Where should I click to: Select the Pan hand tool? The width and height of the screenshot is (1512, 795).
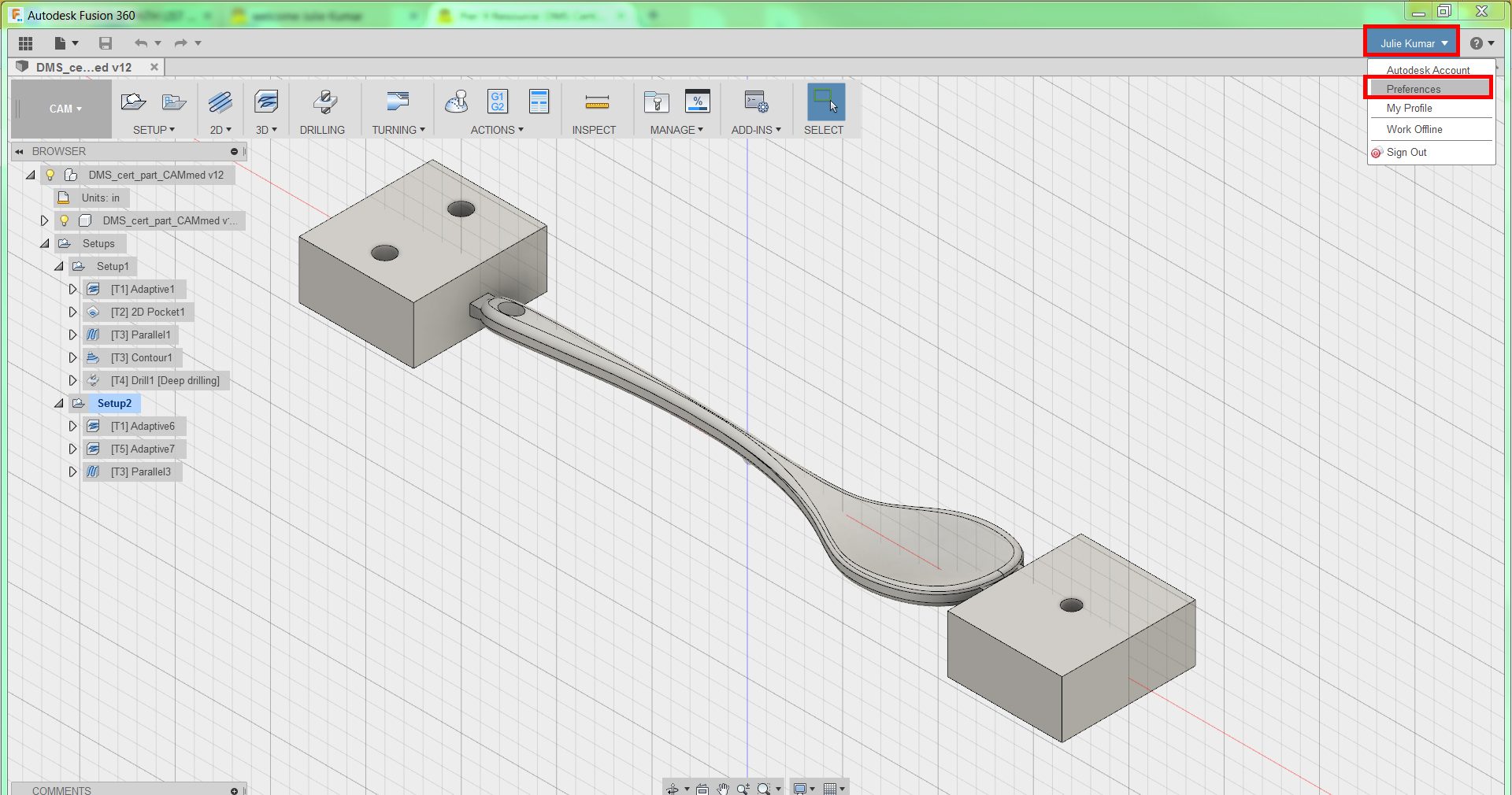point(723,788)
